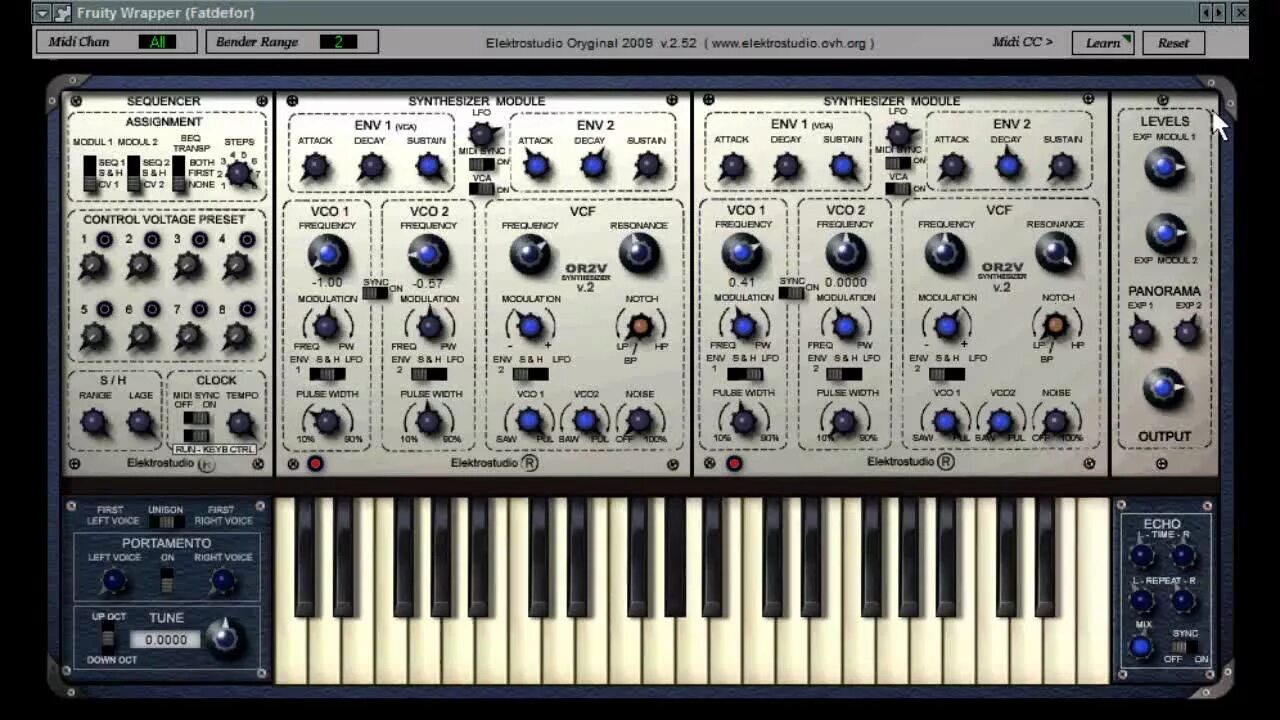The height and width of the screenshot is (720, 1280).
Task: Click the LEVELS EXP MODUL 2 knob
Action: 1164,233
